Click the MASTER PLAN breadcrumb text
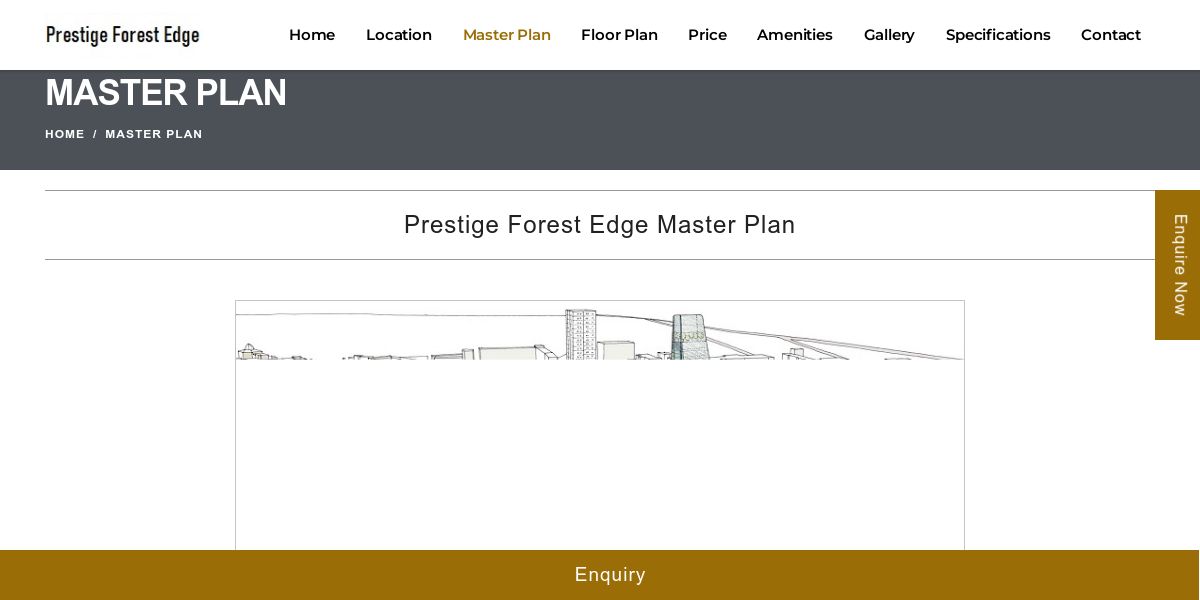The width and height of the screenshot is (1200, 600). tap(154, 134)
